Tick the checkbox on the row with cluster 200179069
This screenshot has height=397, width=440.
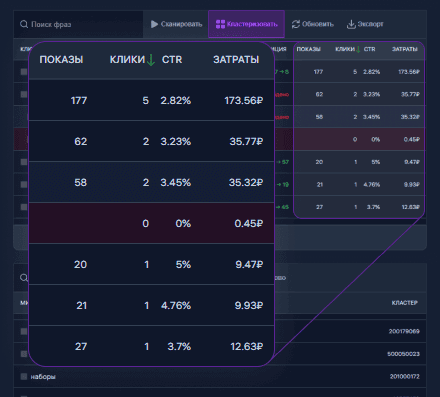pyautogui.click(x=24, y=331)
